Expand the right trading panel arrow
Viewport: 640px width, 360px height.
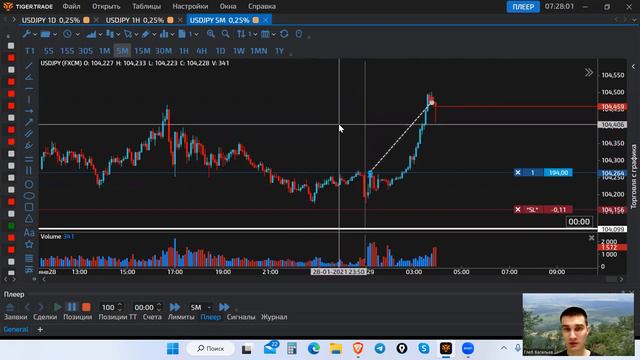point(633,67)
